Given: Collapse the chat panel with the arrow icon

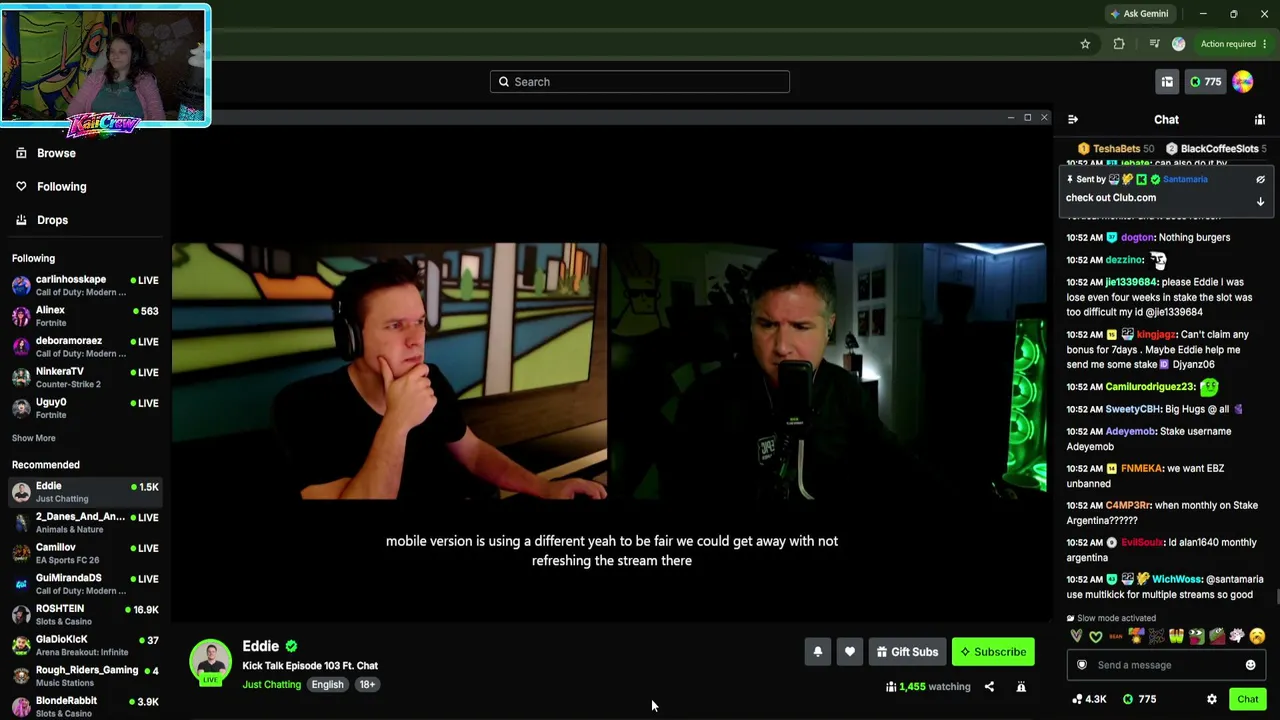Looking at the screenshot, I should tap(1073, 120).
